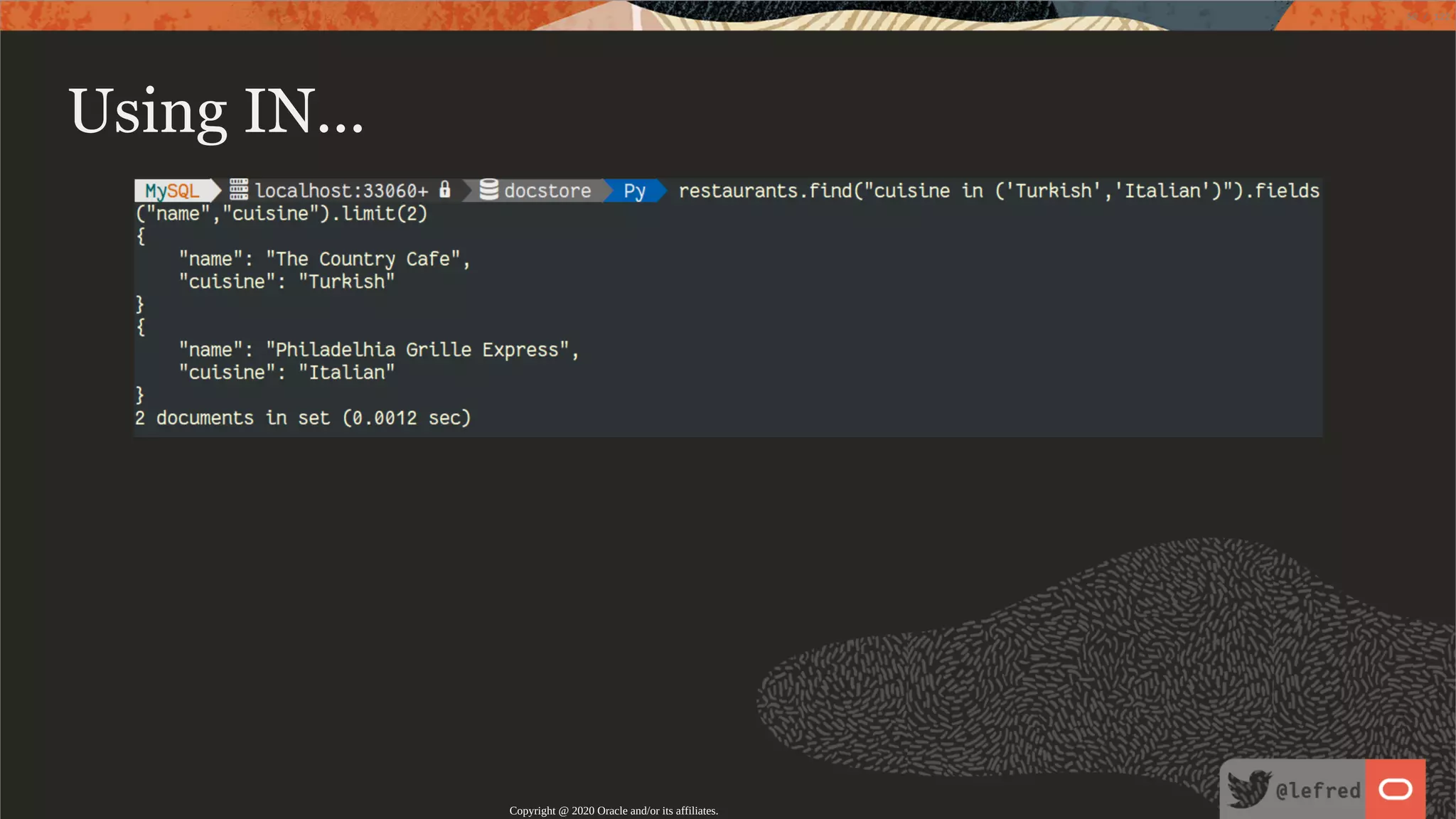This screenshot has width=1456, height=819.
Task: Click the "cuisine": "Italian" result line
Action: point(287,373)
